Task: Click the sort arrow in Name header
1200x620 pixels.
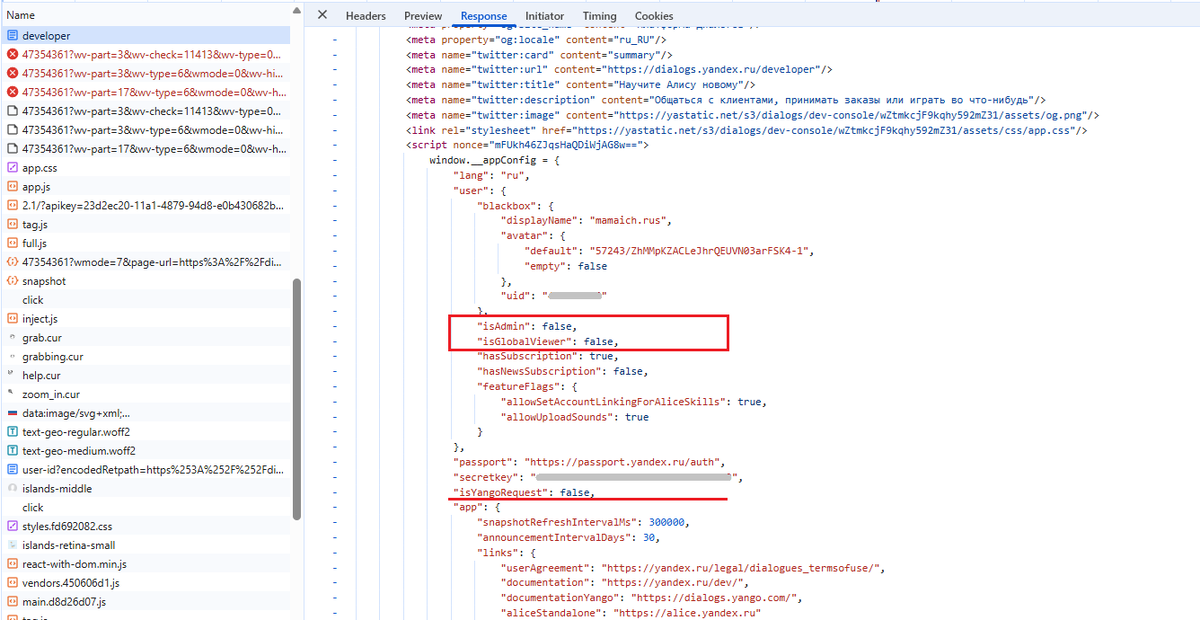Action: coord(295,11)
